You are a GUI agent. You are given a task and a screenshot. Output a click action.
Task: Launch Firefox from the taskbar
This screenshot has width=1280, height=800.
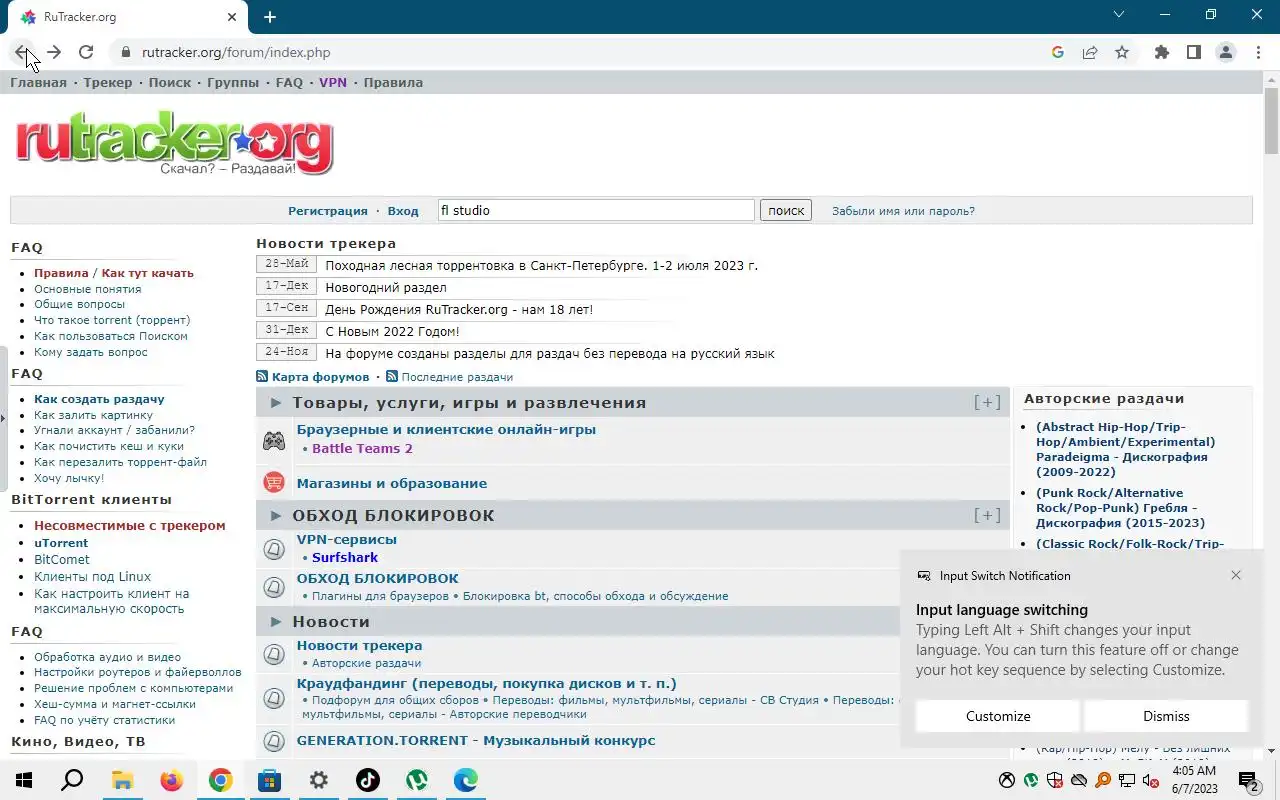[x=171, y=780]
